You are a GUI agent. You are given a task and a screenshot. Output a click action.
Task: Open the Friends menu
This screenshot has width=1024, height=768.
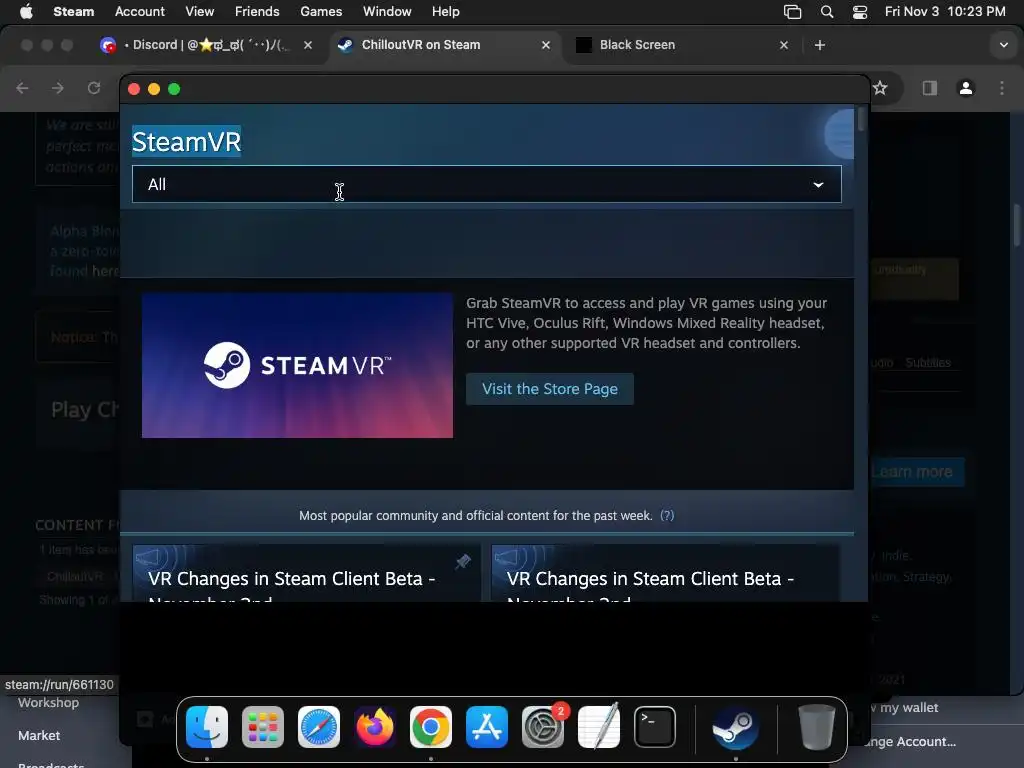[x=257, y=11]
